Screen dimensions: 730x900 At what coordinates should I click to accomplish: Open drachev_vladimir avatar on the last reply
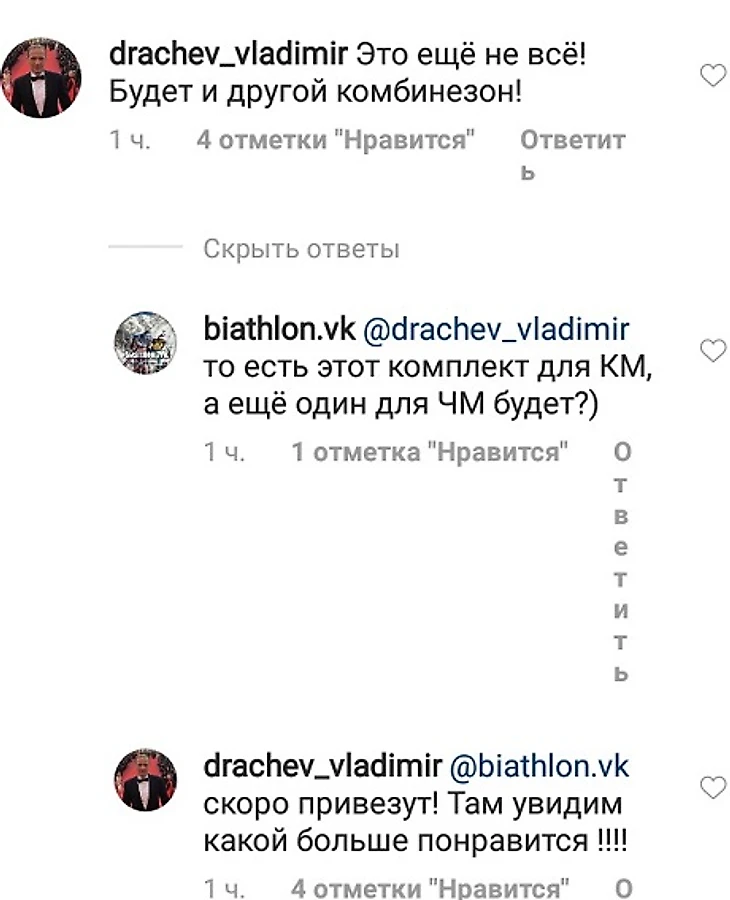tap(145, 779)
